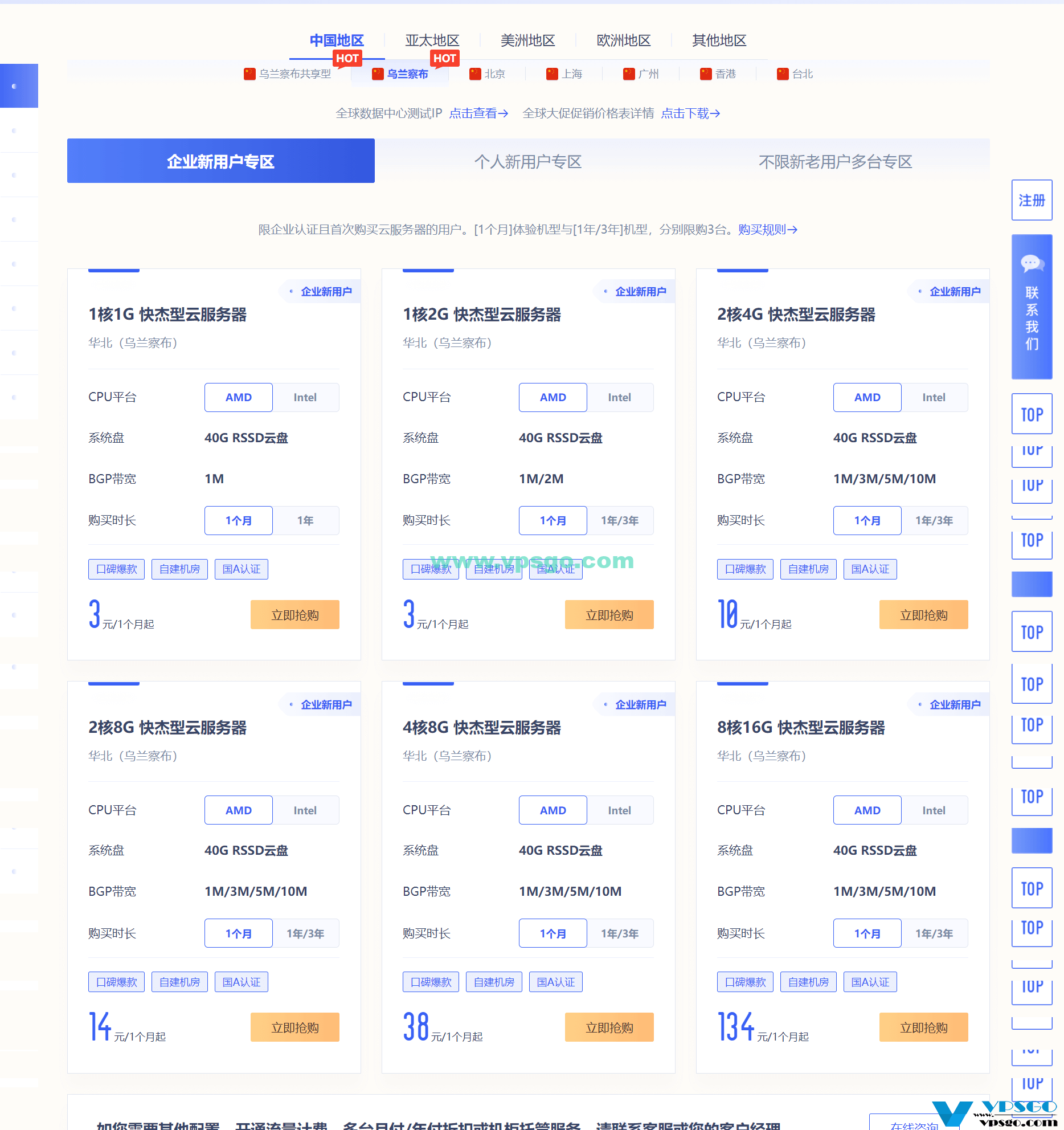
Task: Select Intel for 2核8G server
Action: click(305, 810)
